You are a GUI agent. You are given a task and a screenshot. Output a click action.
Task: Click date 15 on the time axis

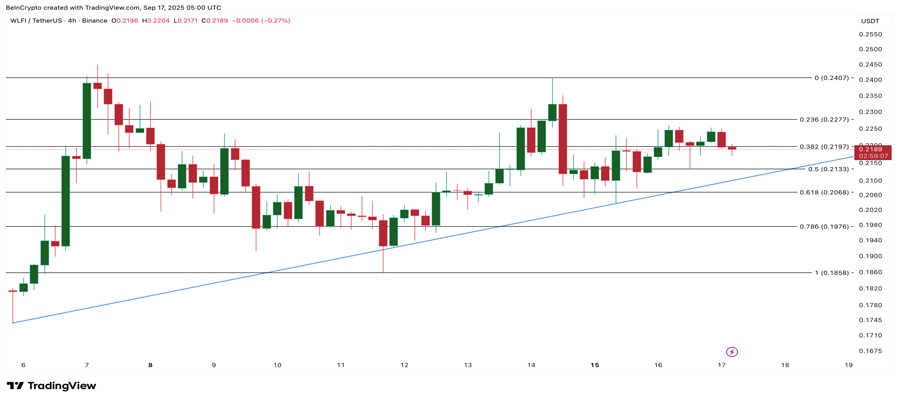pos(595,365)
